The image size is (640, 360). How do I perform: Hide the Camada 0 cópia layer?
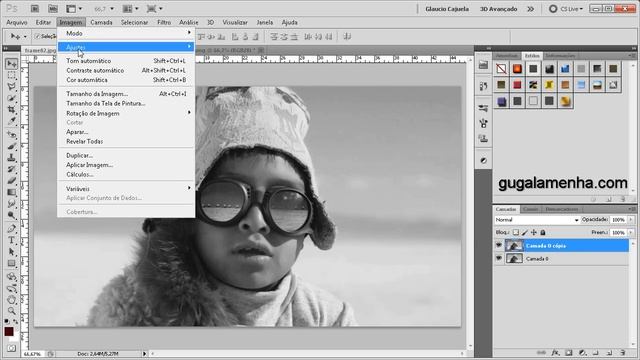coord(499,245)
